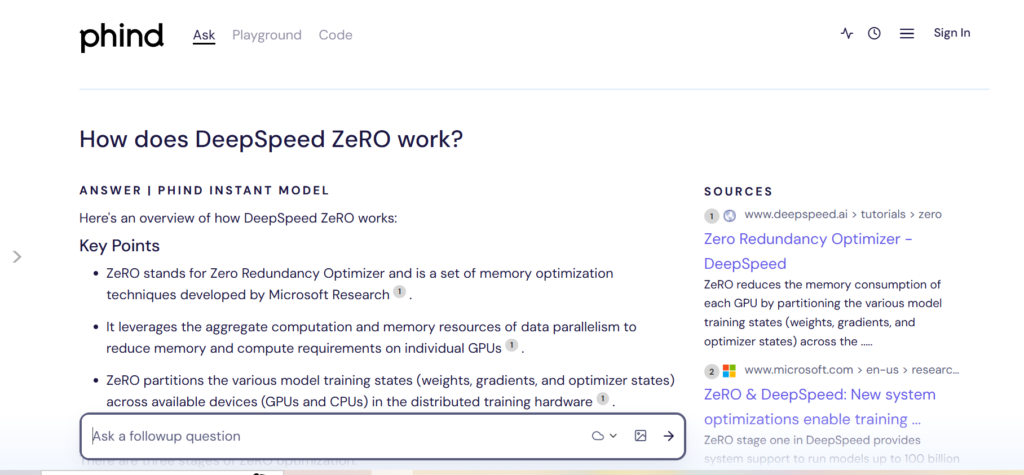Click source number 1 badge in Sources

tap(711, 216)
